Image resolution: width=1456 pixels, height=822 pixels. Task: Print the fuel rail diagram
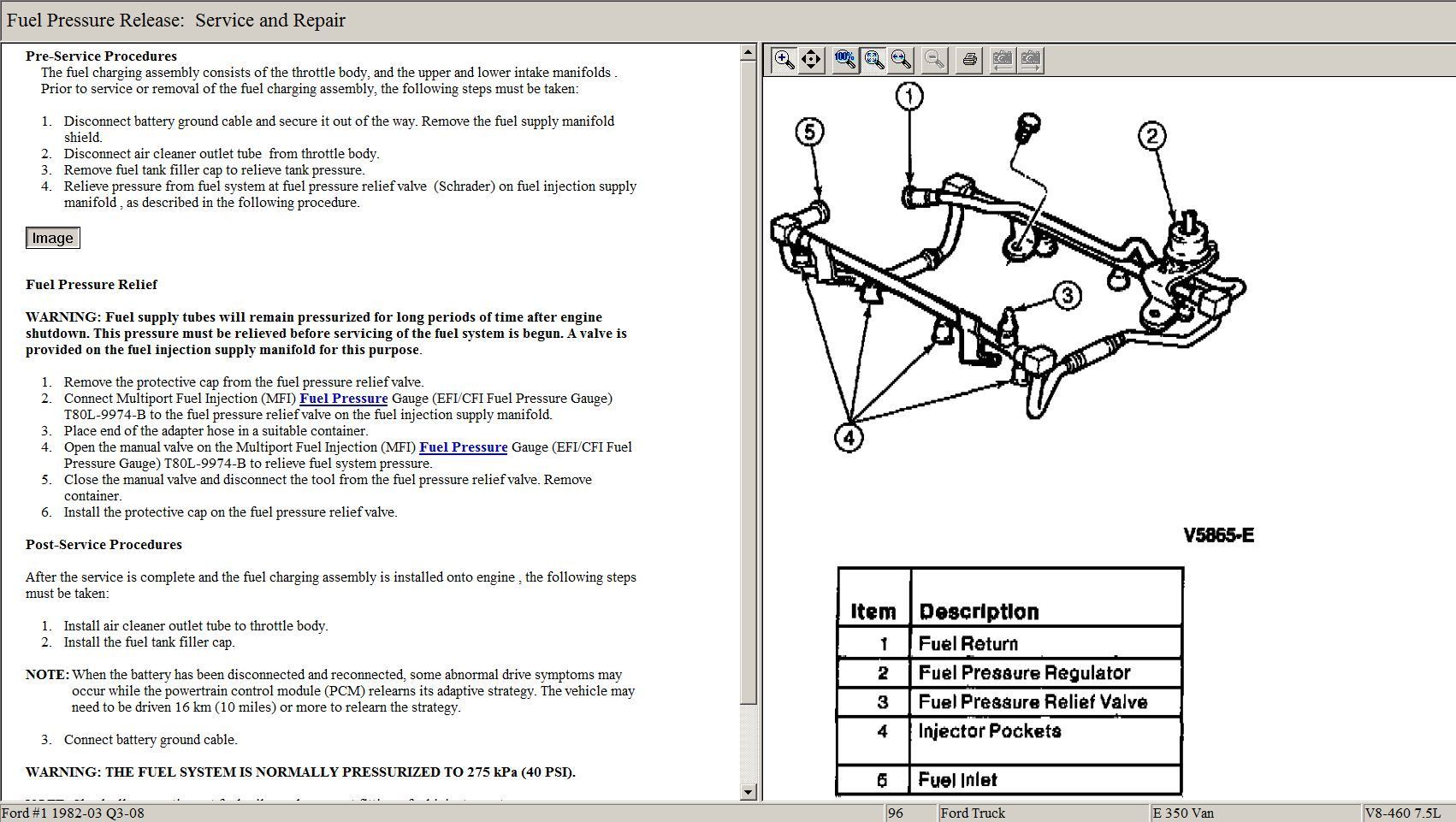click(x=969, y=60)
